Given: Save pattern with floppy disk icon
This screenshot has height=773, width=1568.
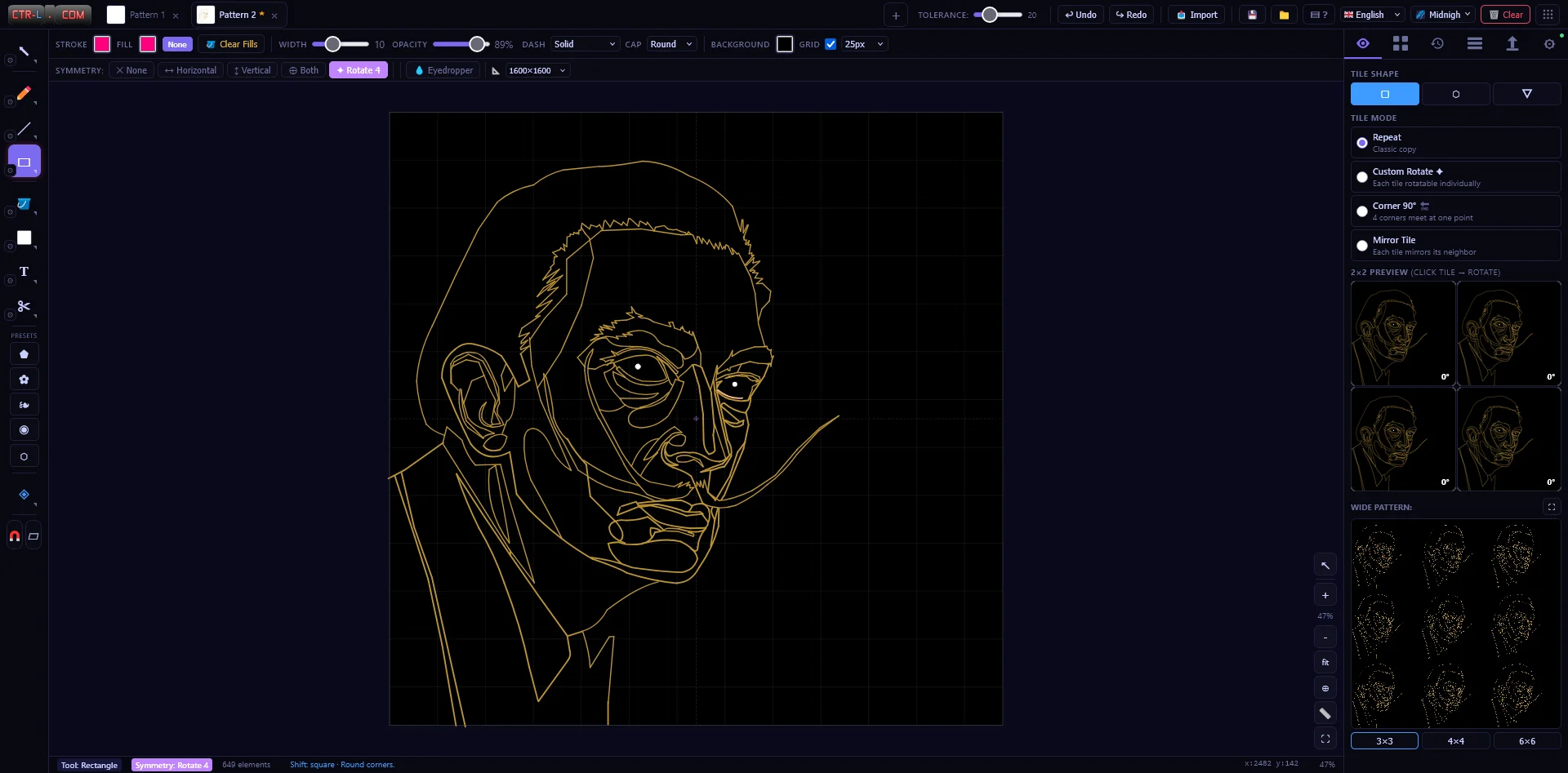Looking at the screenshot, I should pyautogui.click(x=1252, y=15).
